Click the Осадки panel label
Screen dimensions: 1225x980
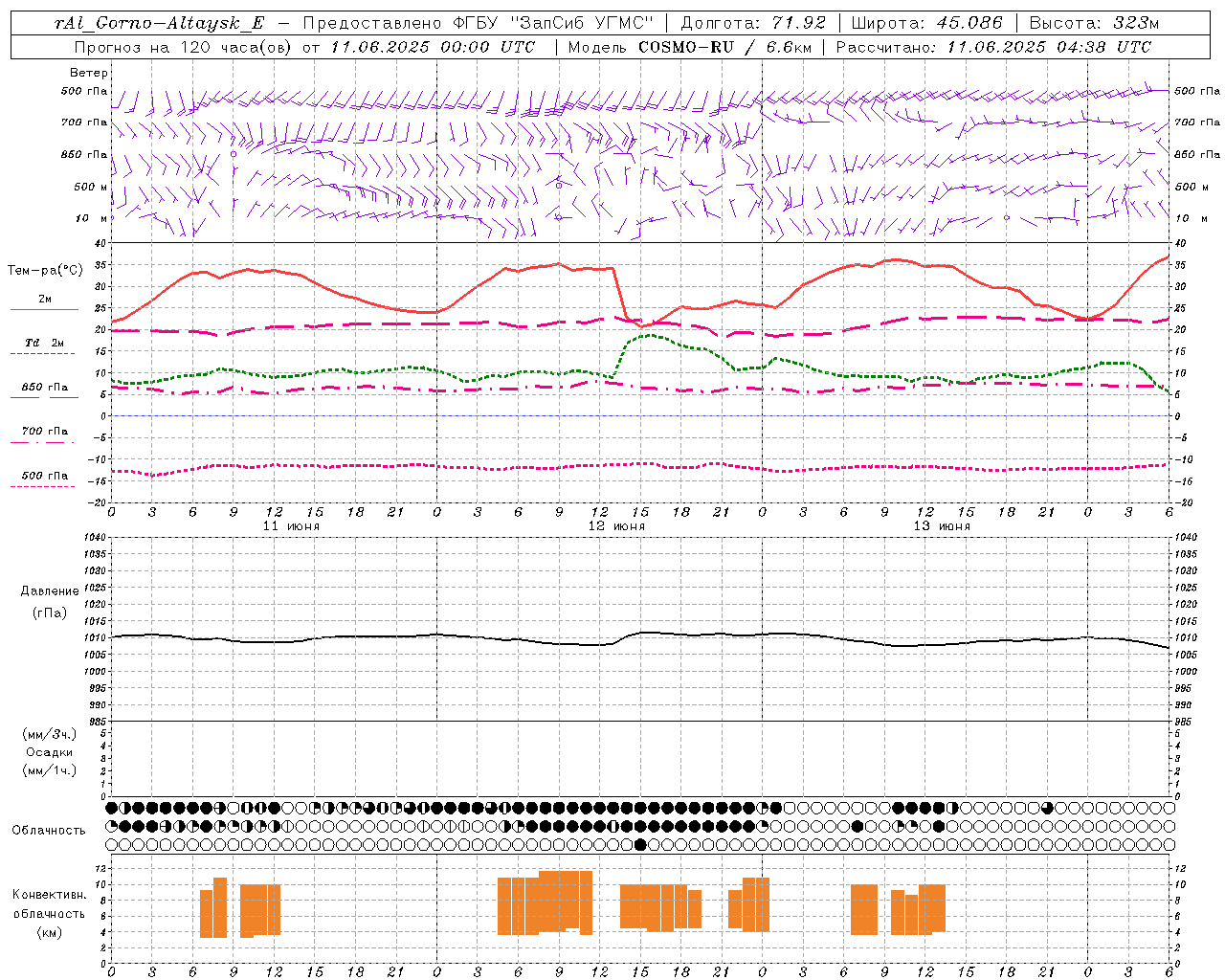pyautogui.click(x=50, y=752)
